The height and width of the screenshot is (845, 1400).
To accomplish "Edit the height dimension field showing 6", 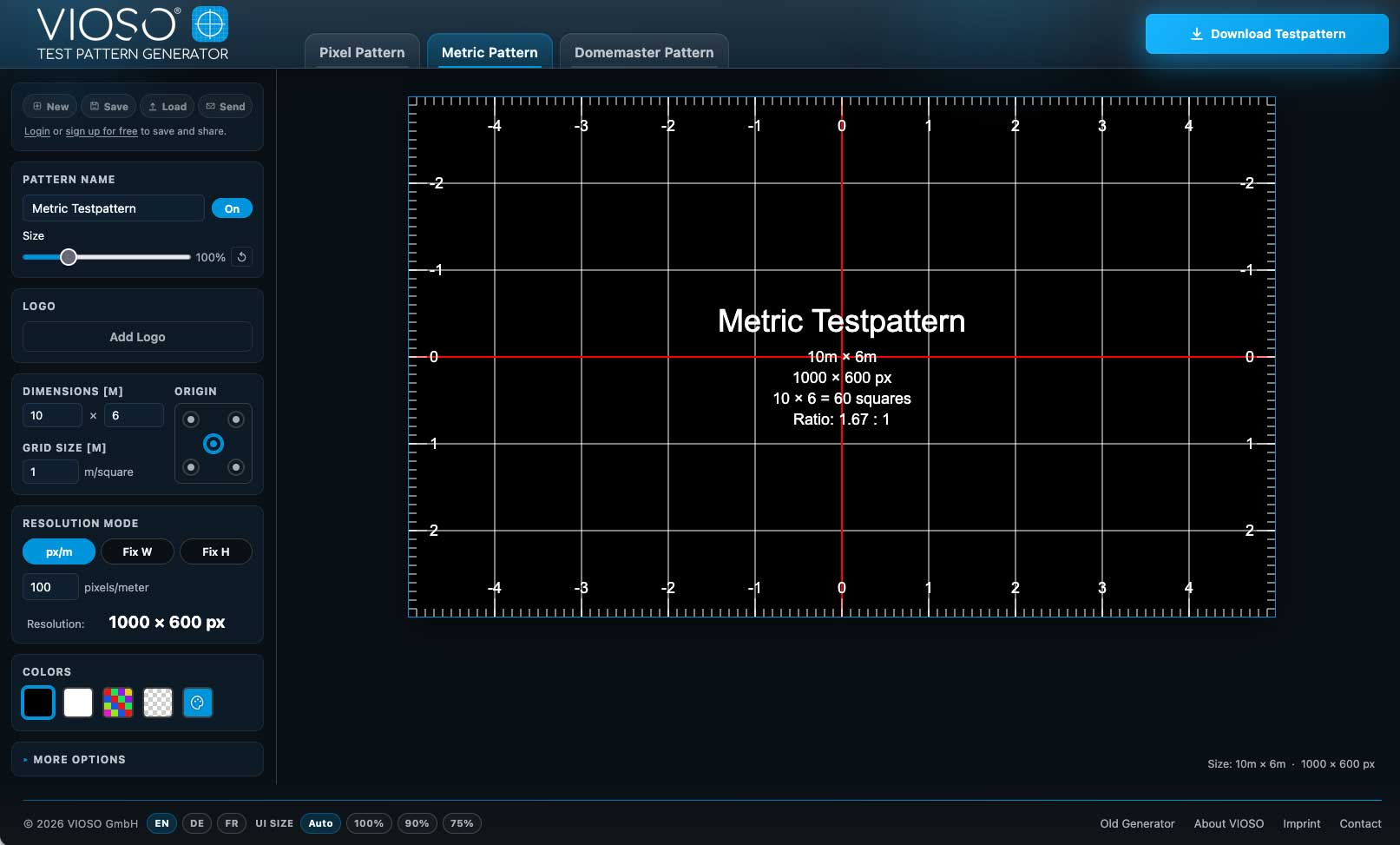I will (134, 415).
